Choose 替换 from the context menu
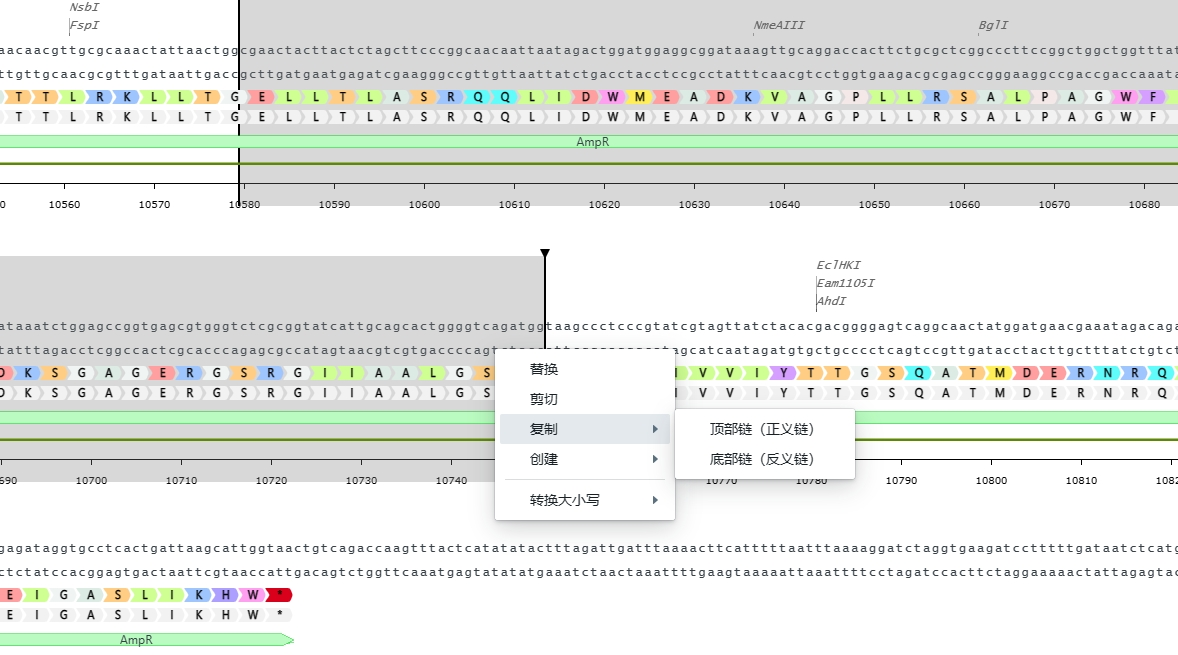The width and height of the screenshot is (1178, 655). pos(544,369)
